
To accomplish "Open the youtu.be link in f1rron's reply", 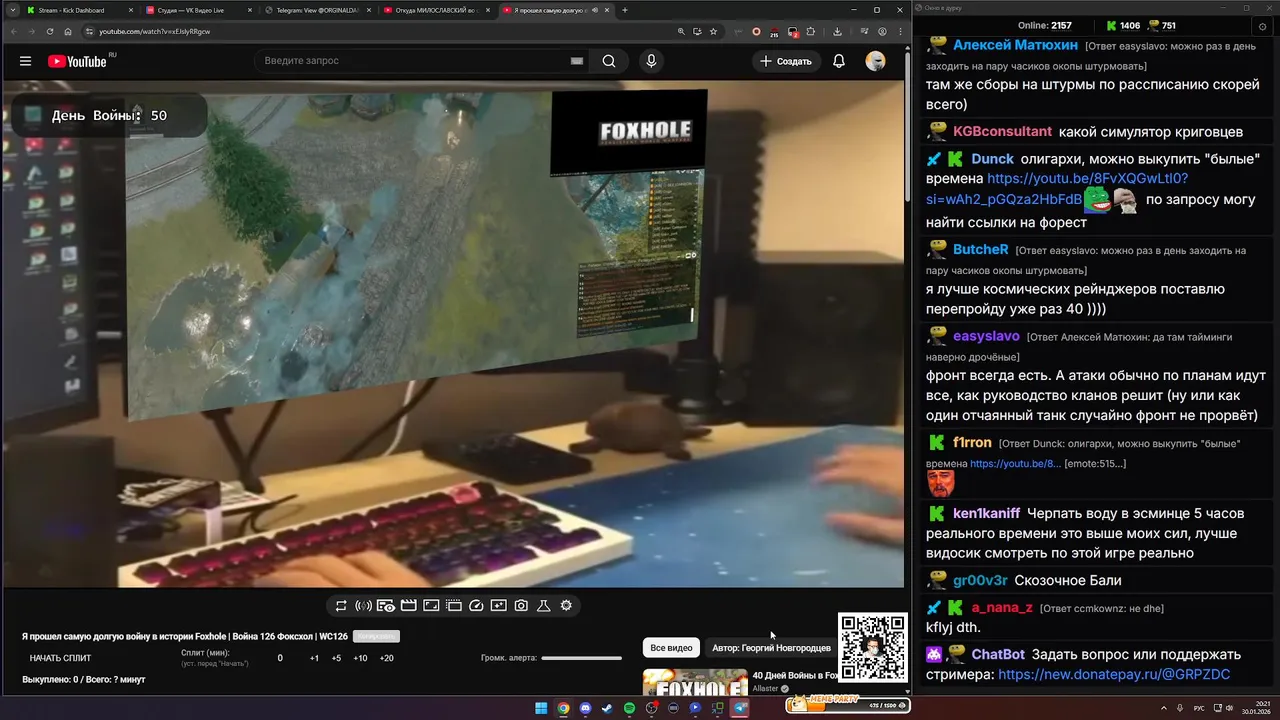I will [1015, 464].
